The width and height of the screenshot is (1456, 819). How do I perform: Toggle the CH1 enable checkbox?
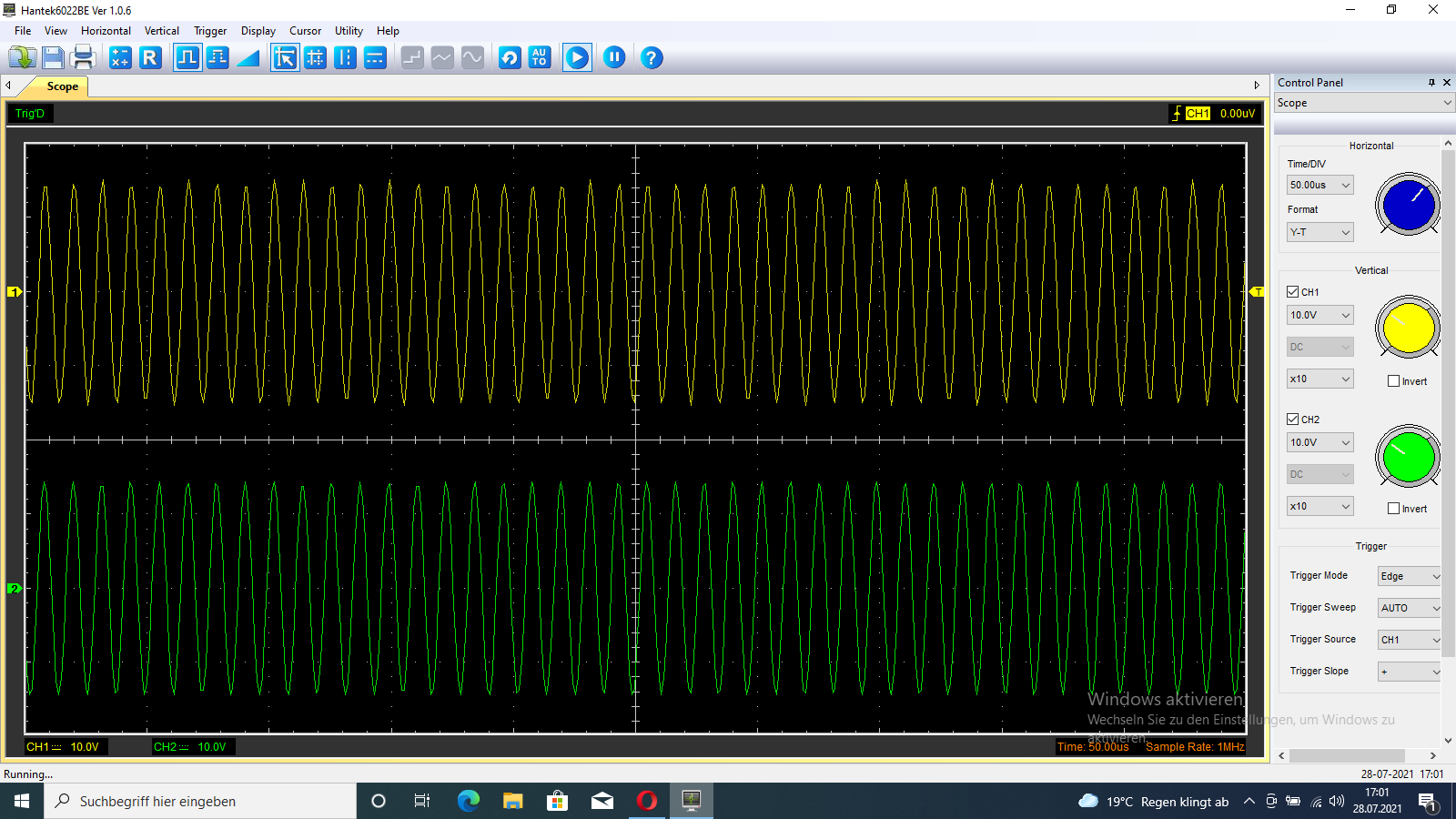click(1292, 292)
